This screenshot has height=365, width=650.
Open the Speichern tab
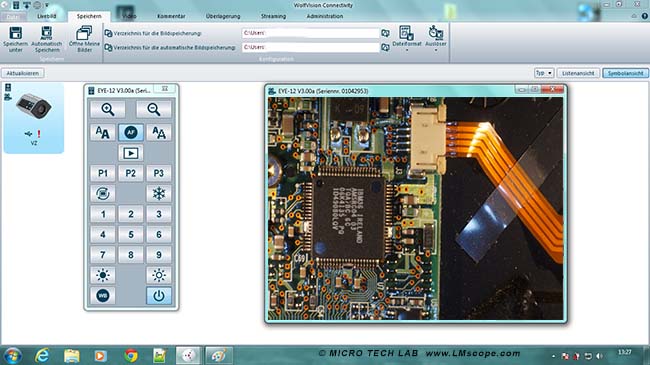tap(89, 16)
